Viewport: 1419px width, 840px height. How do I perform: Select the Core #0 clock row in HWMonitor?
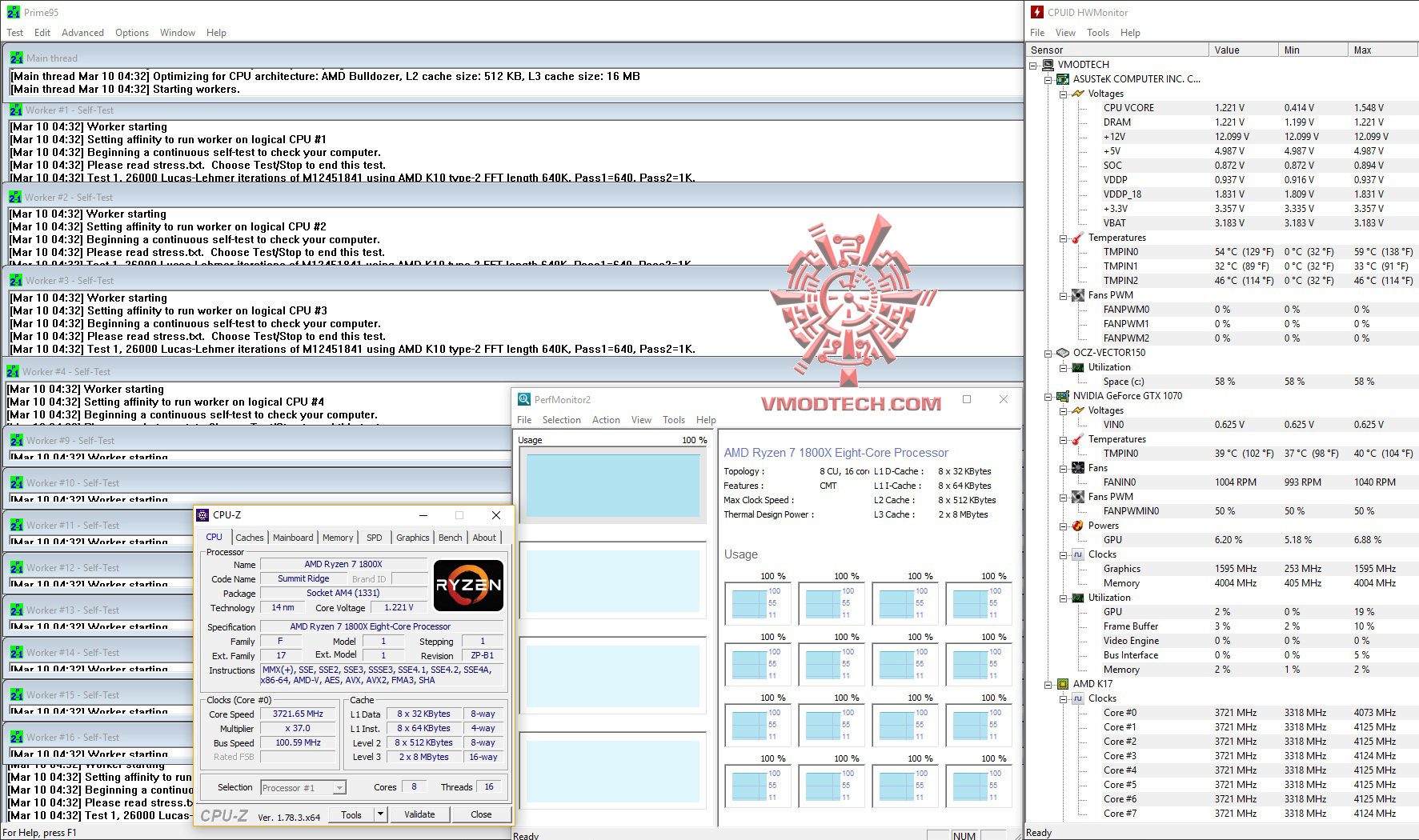tap(1222, 713)
